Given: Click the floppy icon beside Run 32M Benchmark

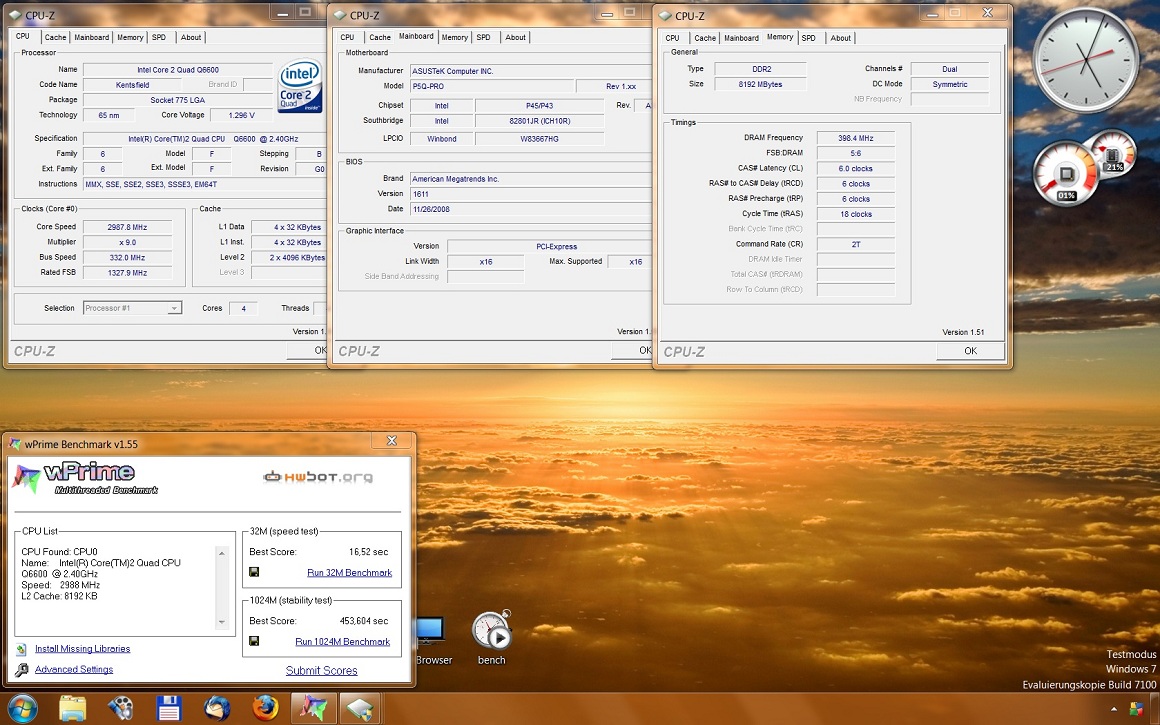Looking at the screenshot, I should coord(254,573).
